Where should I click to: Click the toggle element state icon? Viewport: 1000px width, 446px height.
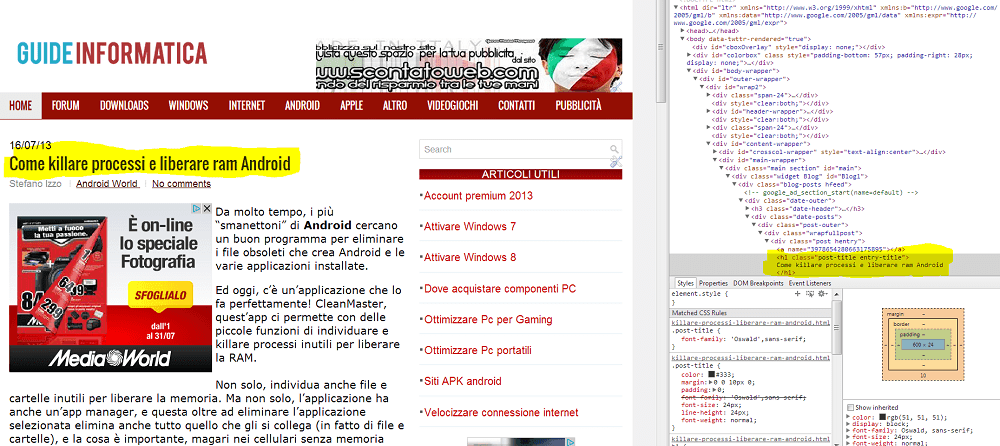pyautogui.click(x=810, y=294)
